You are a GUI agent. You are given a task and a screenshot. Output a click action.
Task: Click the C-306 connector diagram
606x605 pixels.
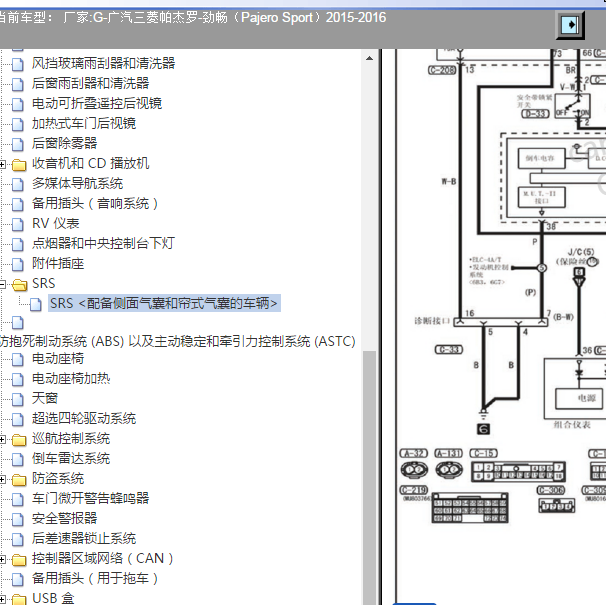(557, 505)
